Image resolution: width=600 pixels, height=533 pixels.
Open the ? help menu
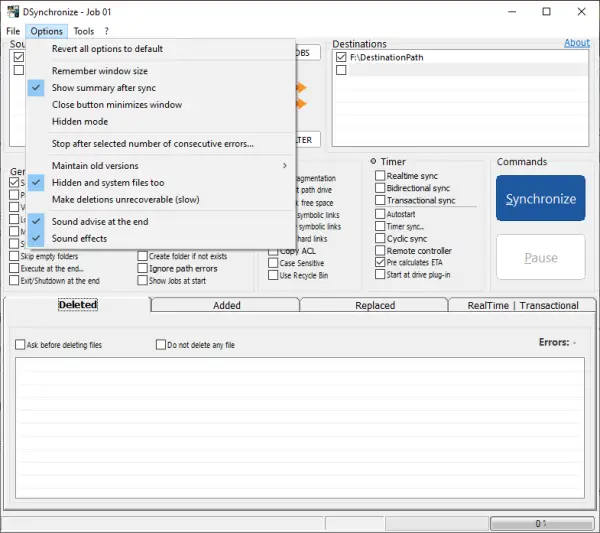106,31
